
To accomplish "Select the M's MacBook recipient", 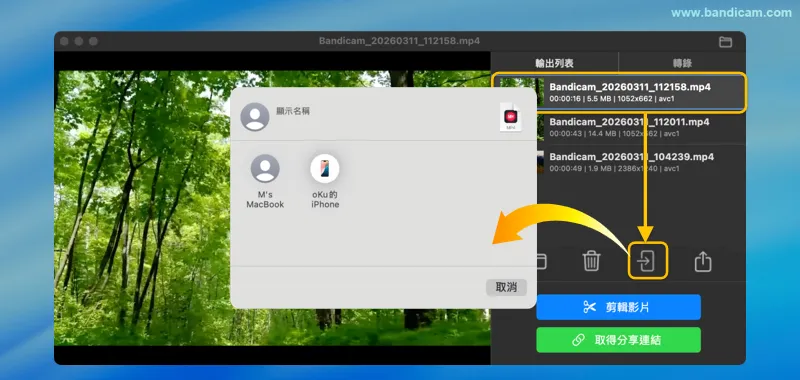I will pos(265,181).
